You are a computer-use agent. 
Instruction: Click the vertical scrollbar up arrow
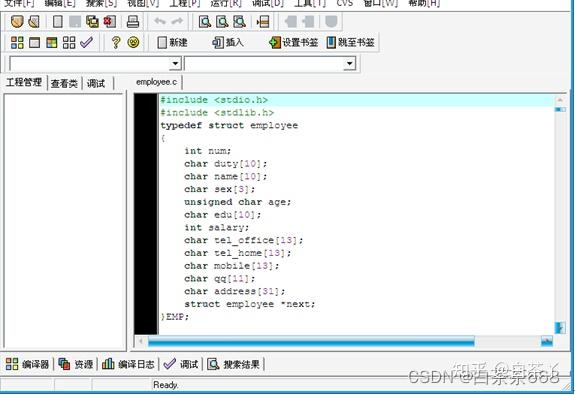[x=560, y=99]
